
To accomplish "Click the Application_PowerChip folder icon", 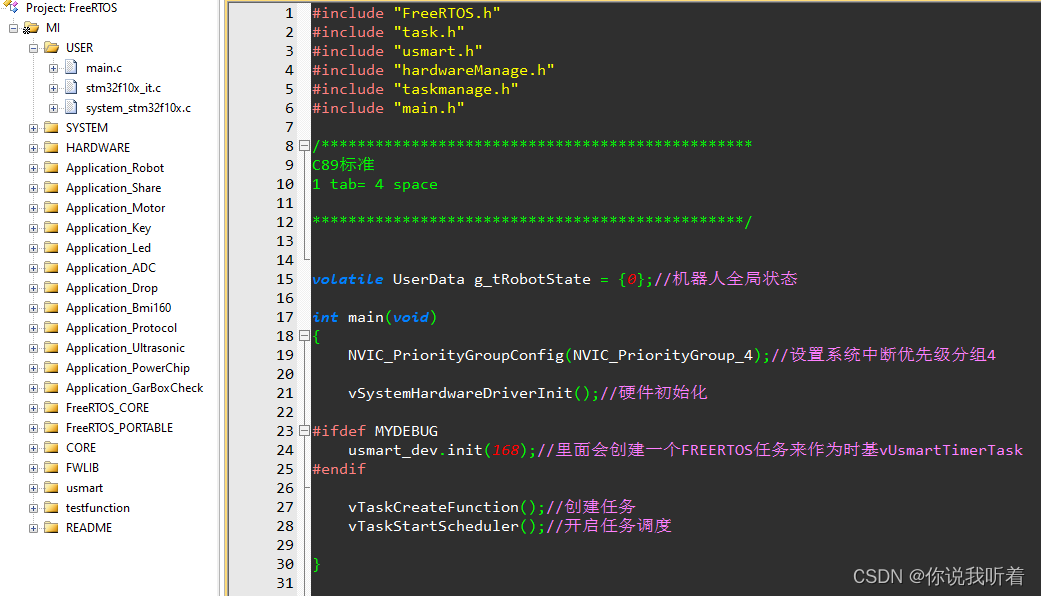I will tap(51, 368).
